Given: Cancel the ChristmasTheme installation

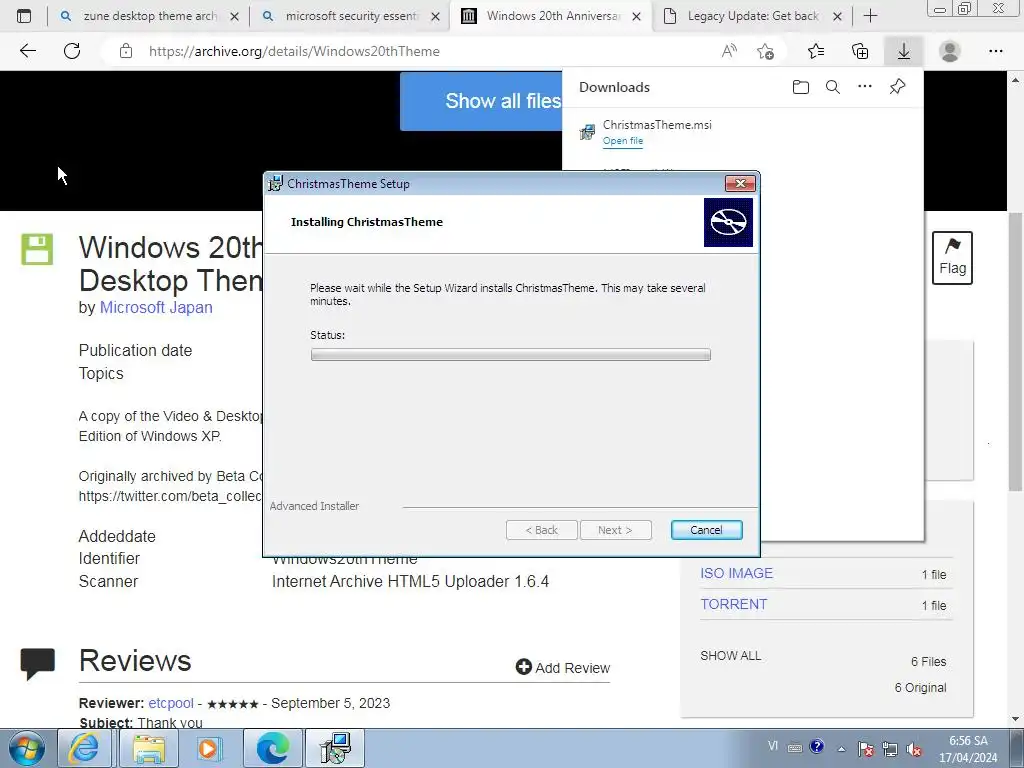Looking at the screenshot, I should point(706,530).
